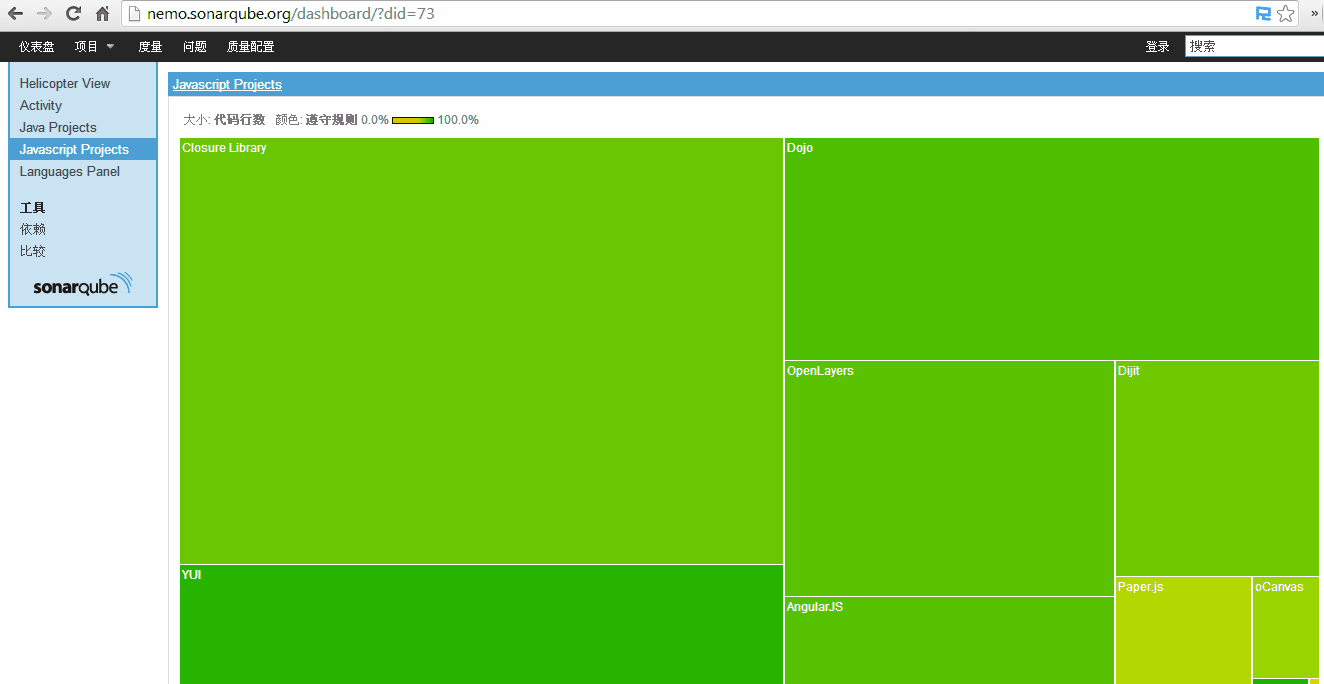Expand the 项目 dropdown menu
1324x684 pixels.
[94, 46]
